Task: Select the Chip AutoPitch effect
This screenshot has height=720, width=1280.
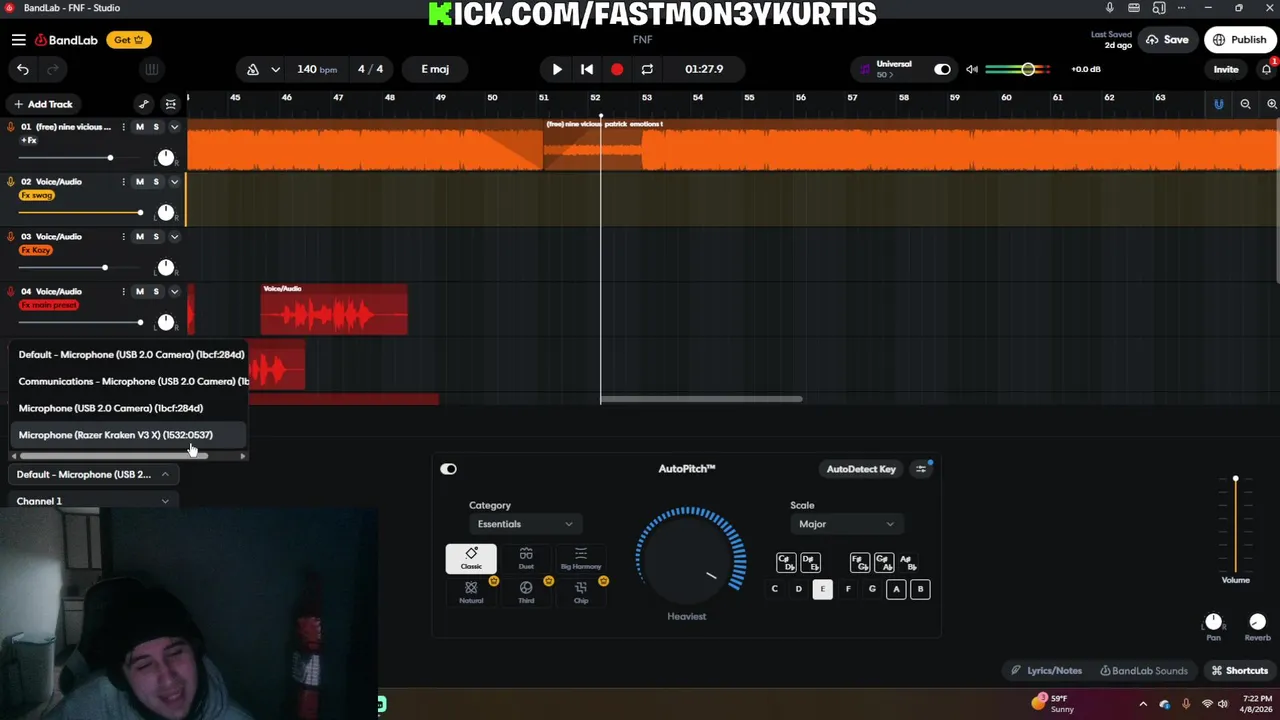Action: click(x=581, y=592)
